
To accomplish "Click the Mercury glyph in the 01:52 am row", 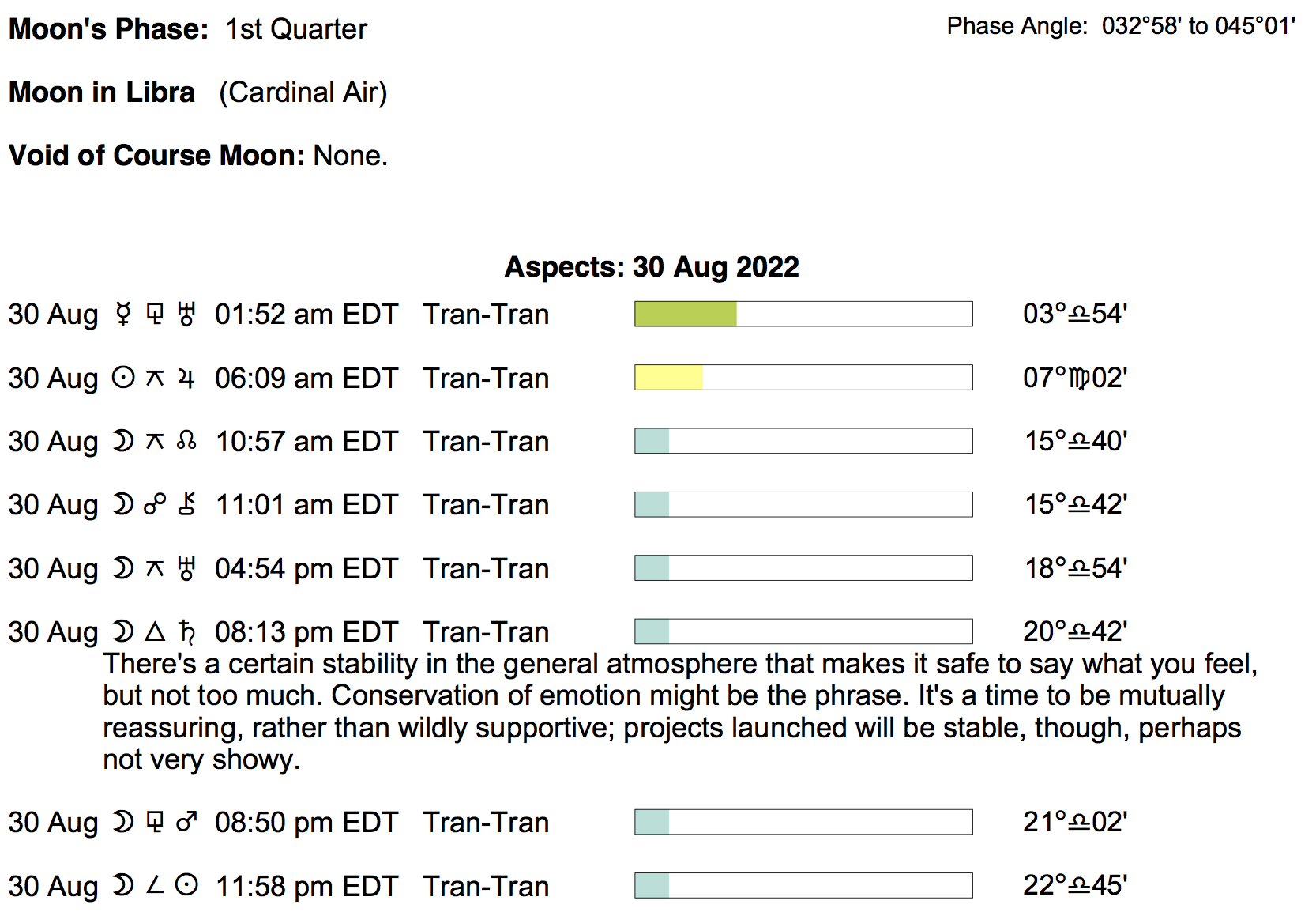I will pos(122,314).
